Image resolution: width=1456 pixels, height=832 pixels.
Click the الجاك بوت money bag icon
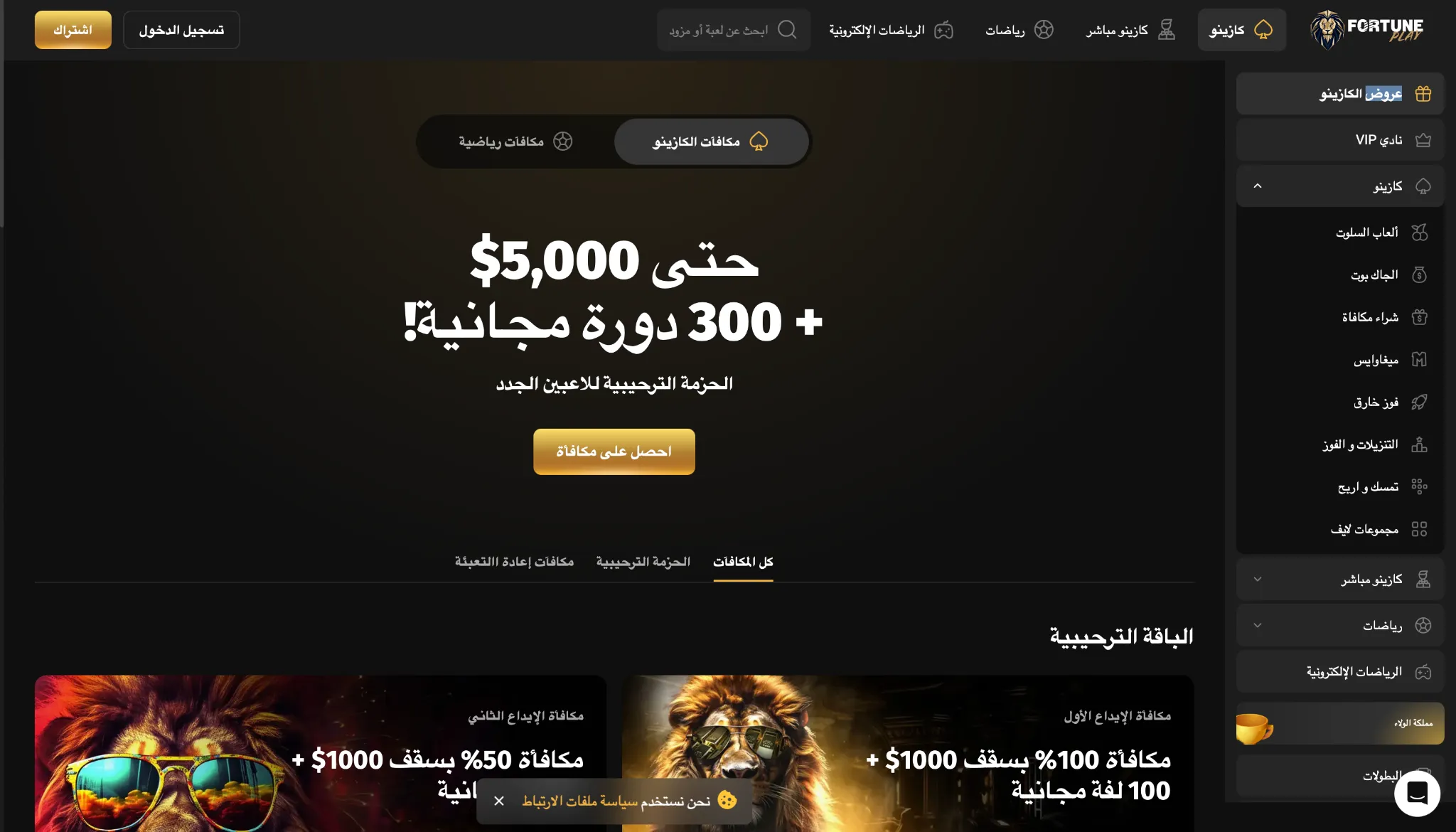click(1419, 275)
